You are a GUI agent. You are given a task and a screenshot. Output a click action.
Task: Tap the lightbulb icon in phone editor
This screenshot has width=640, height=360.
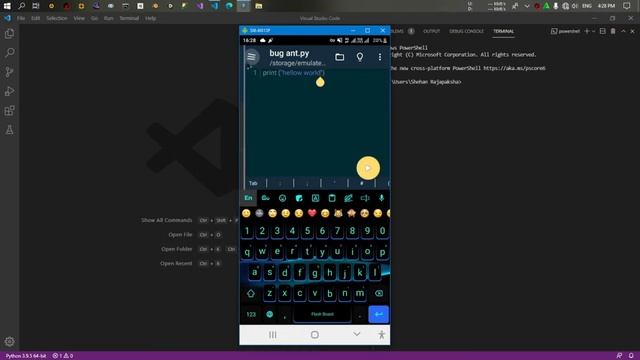click(x=360, y=57)
